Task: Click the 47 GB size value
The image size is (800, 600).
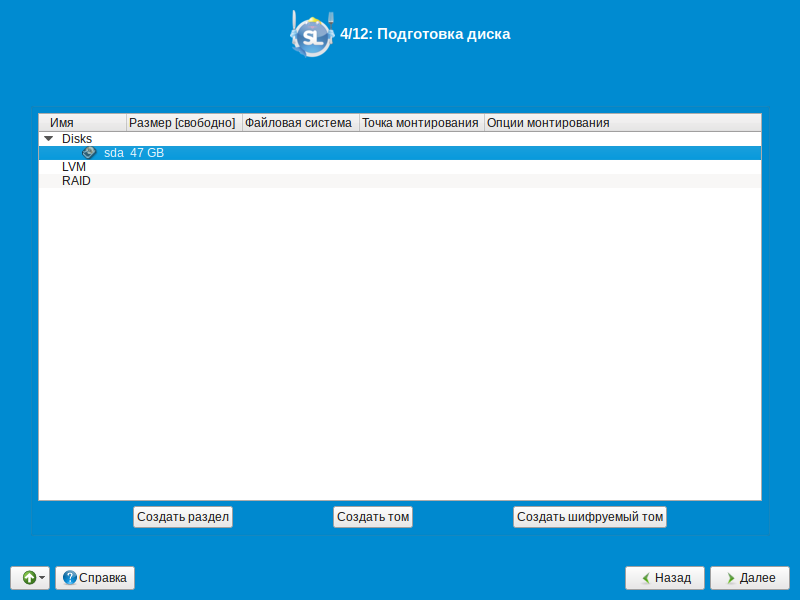Action: click(147, 153)
